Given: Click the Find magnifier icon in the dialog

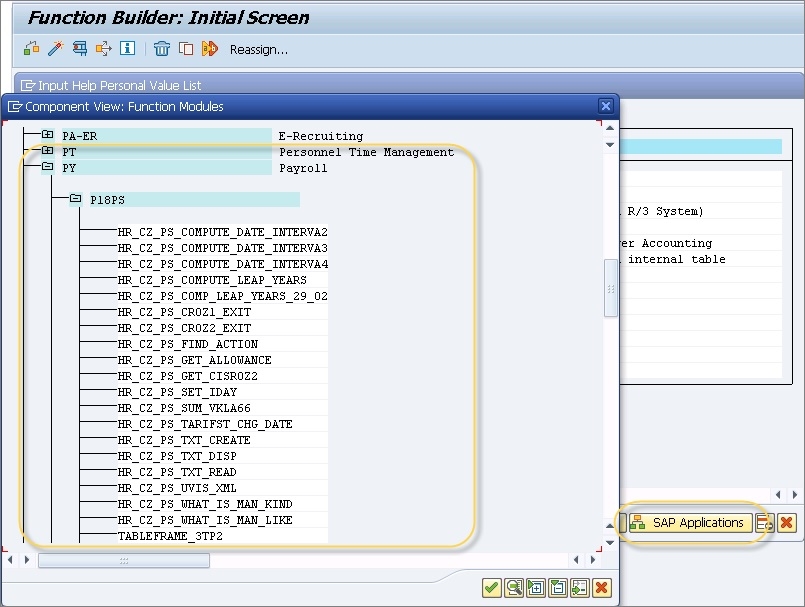Looking at the screenshot, I should 513,588.
